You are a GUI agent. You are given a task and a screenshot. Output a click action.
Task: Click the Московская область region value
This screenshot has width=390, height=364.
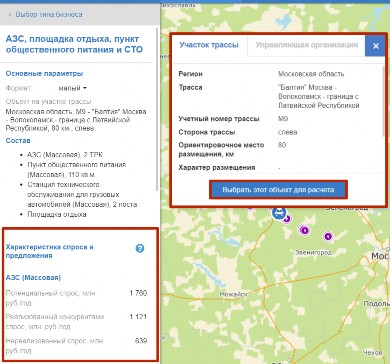(311, 74)
